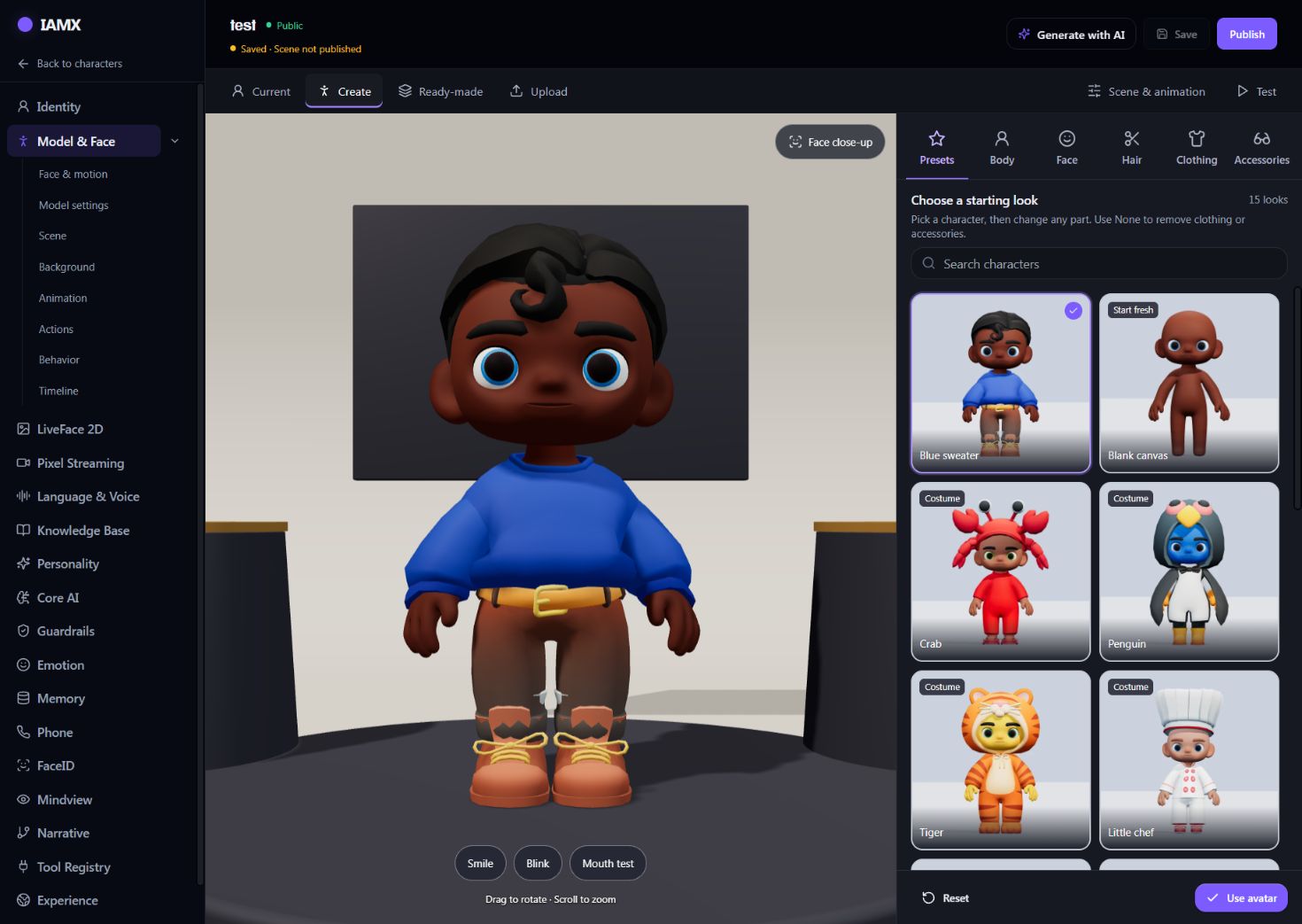Reset the avatar with Reset button

click(x=945, y=897)
